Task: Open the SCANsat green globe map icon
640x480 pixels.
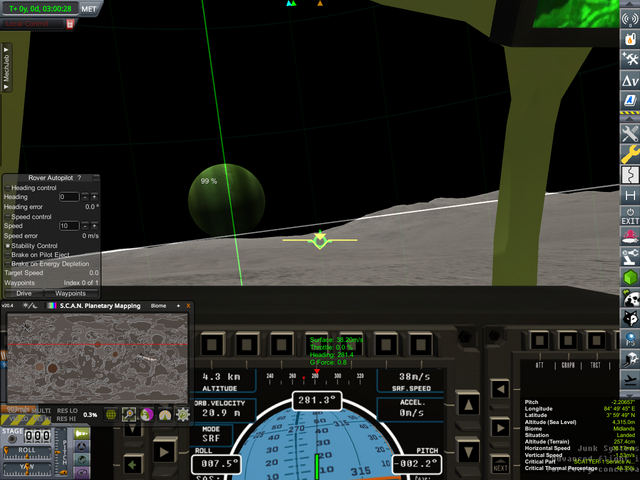Action: (111, 415)
